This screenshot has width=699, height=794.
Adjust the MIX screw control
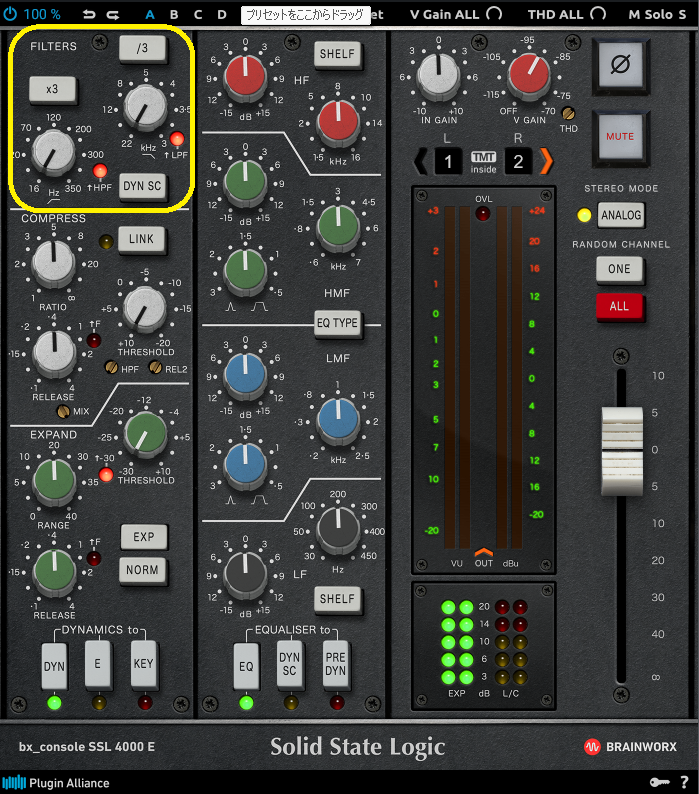pyautogui.click(x=63, y=412)
